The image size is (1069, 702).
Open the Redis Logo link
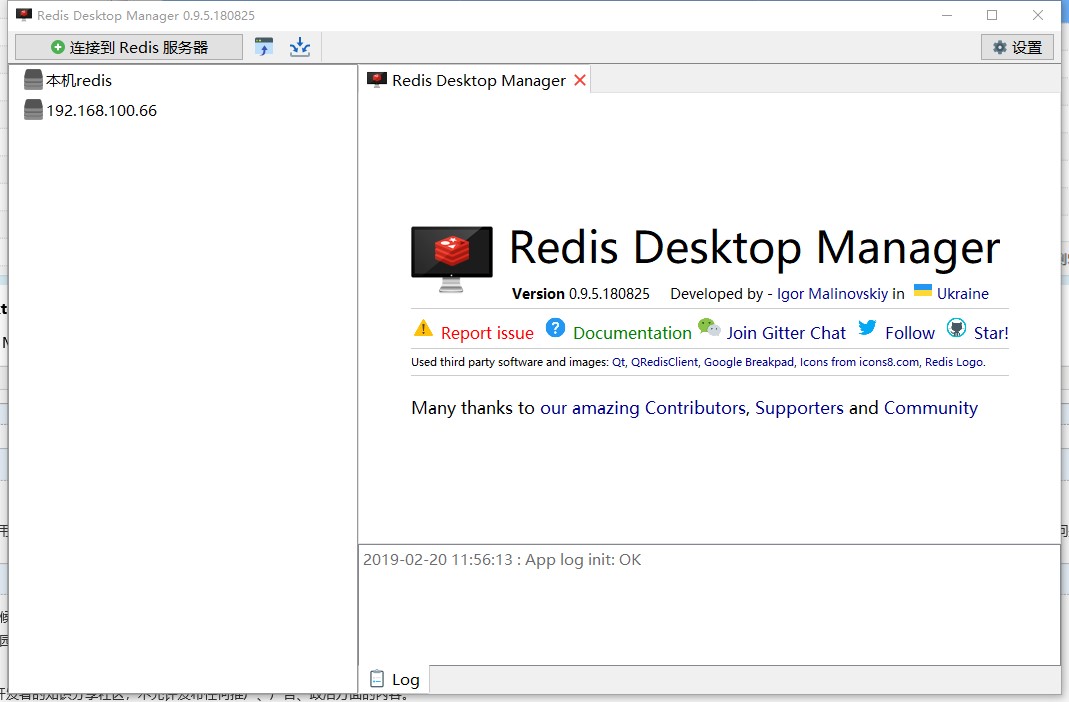click(x=954, y=362)
